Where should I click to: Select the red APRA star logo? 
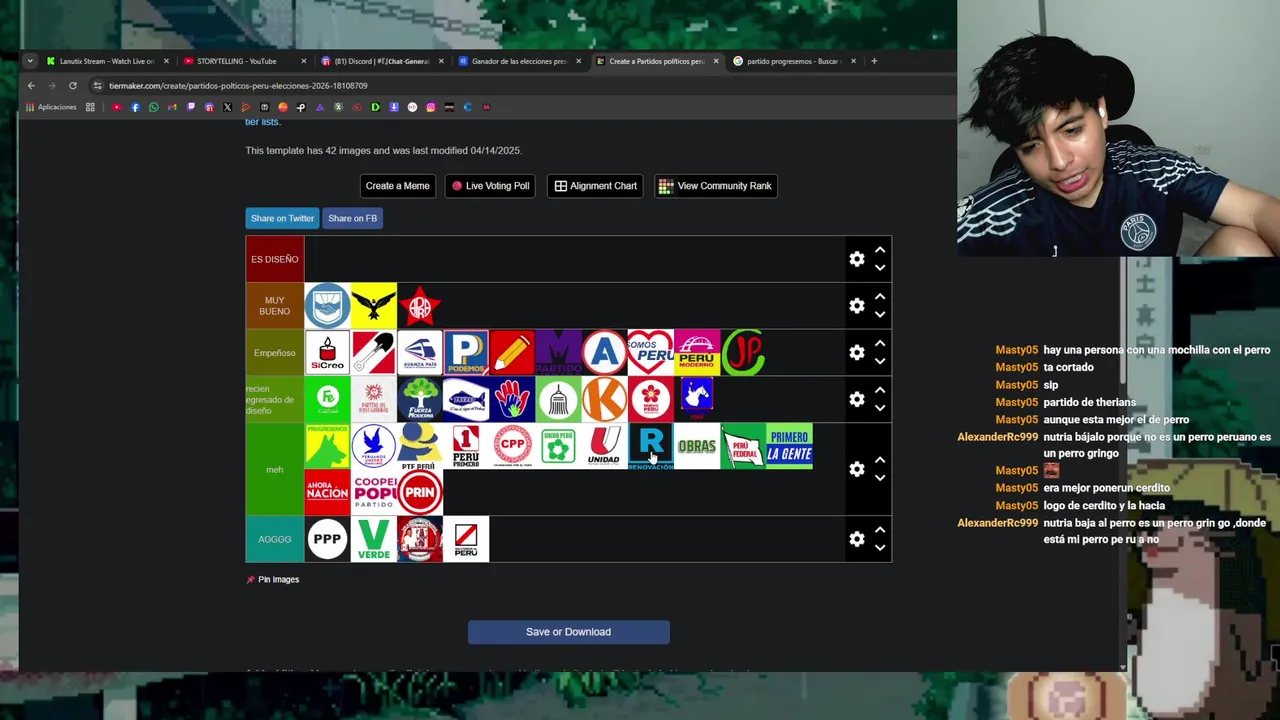(x=419, y=306)
